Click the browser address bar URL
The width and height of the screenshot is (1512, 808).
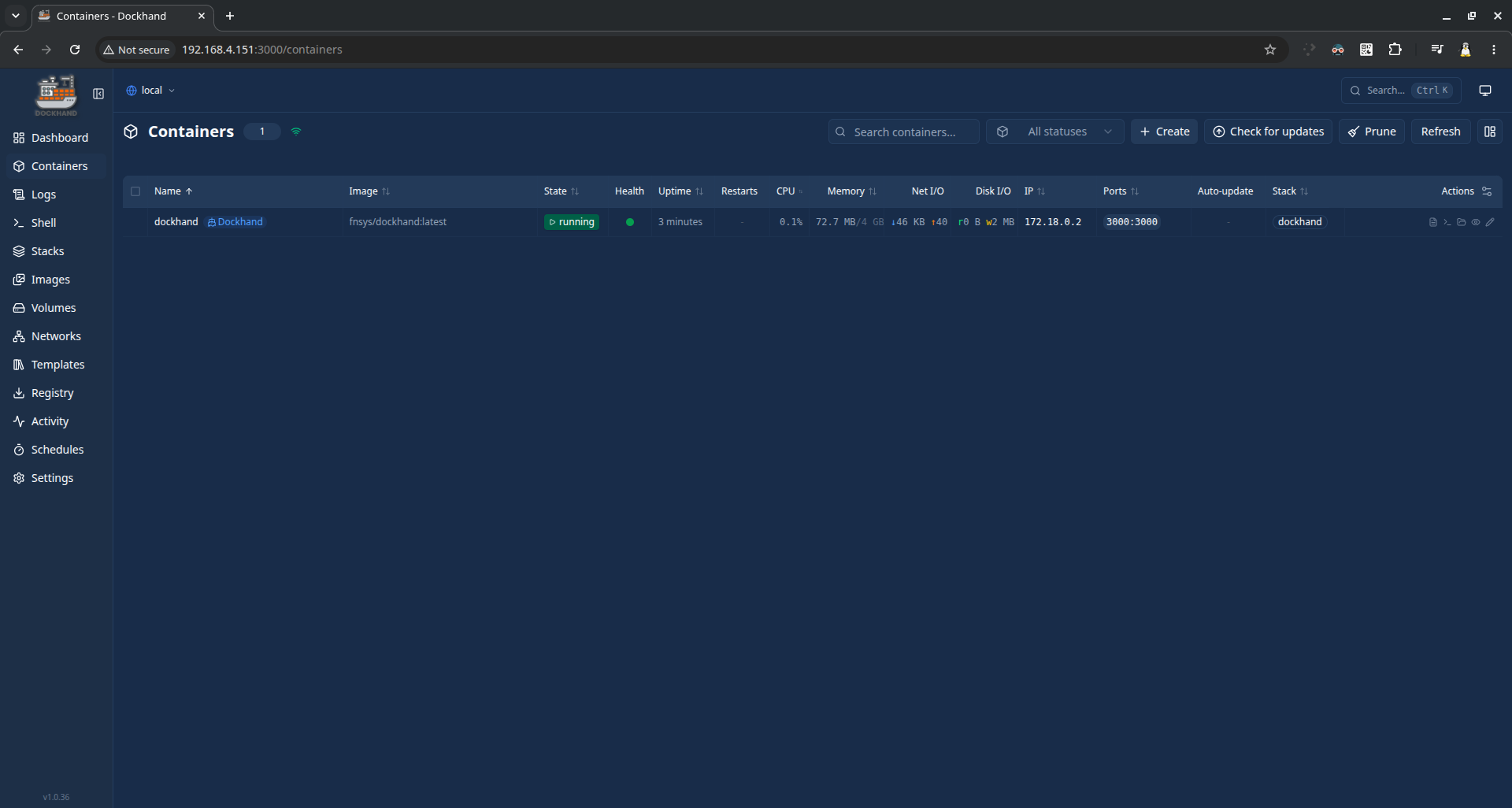coord(262,50)
